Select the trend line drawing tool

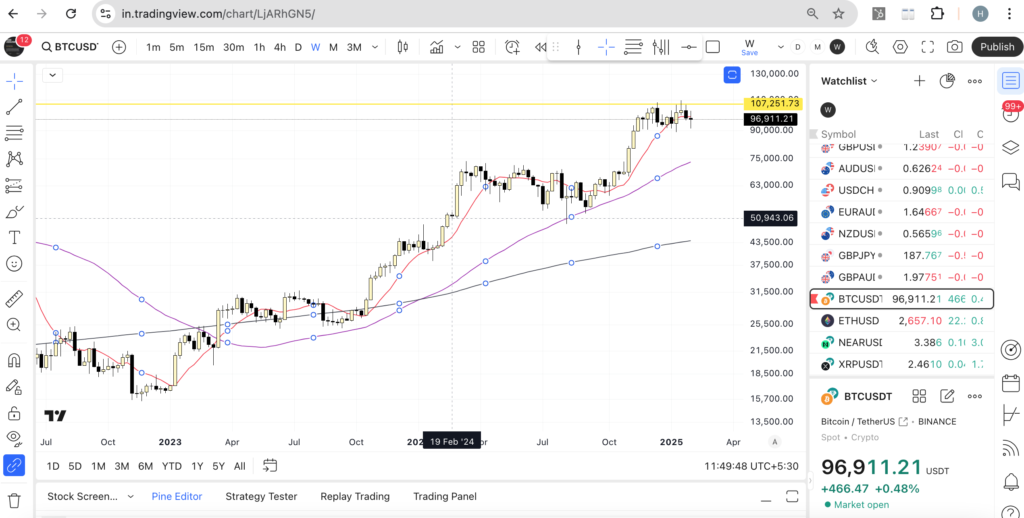[x=14, y=107]
